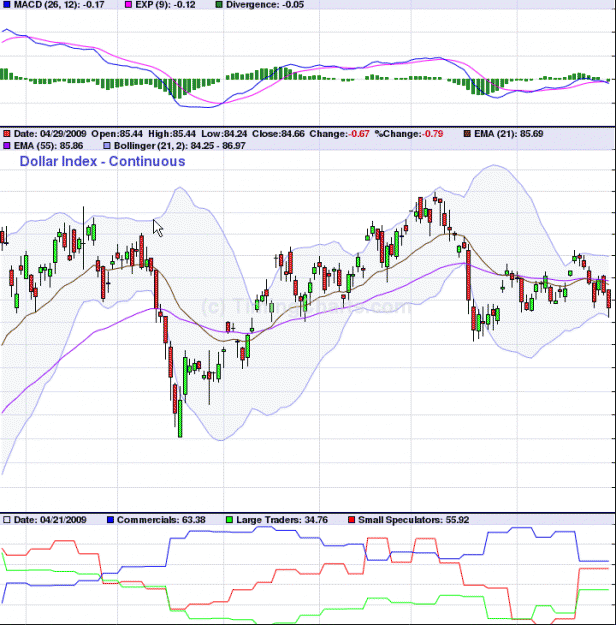Click the 'Dollar Index - Continuous' chart title
Screen dimensions: 616x625
tap(102, 161)
